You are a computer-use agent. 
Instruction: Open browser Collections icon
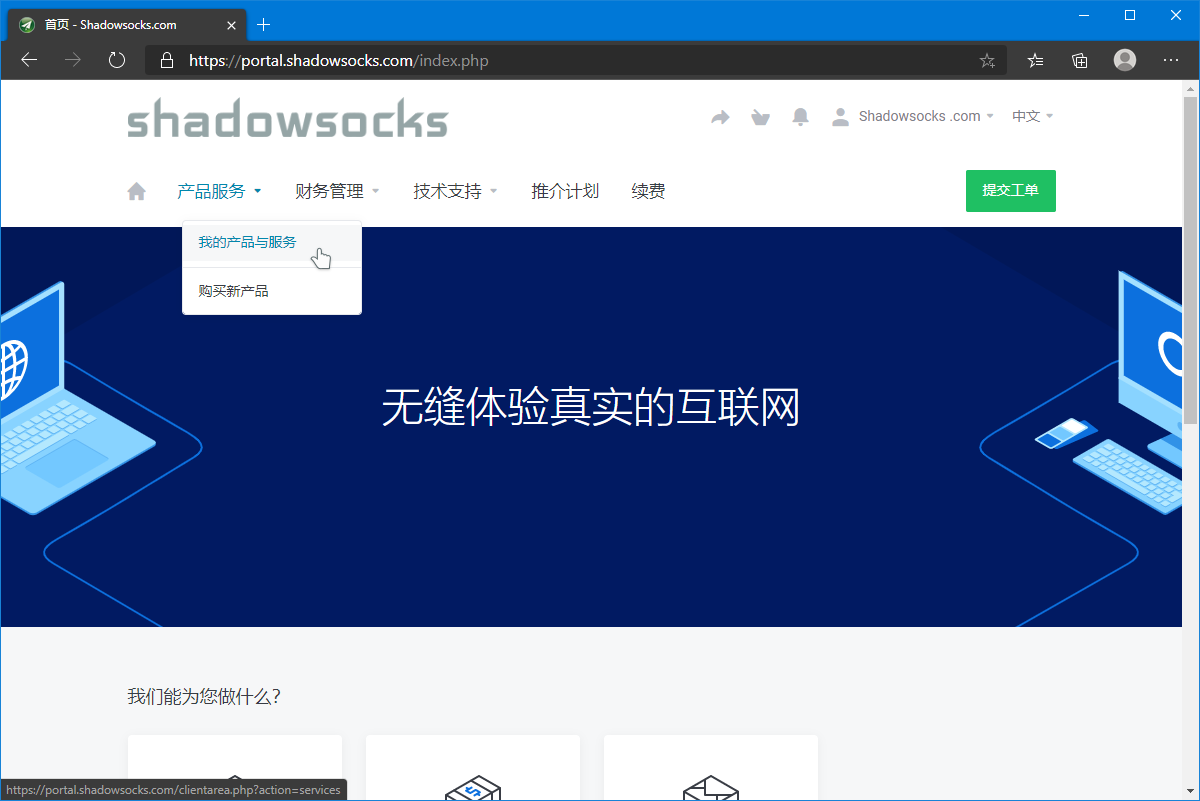[x=1080, y=60]
